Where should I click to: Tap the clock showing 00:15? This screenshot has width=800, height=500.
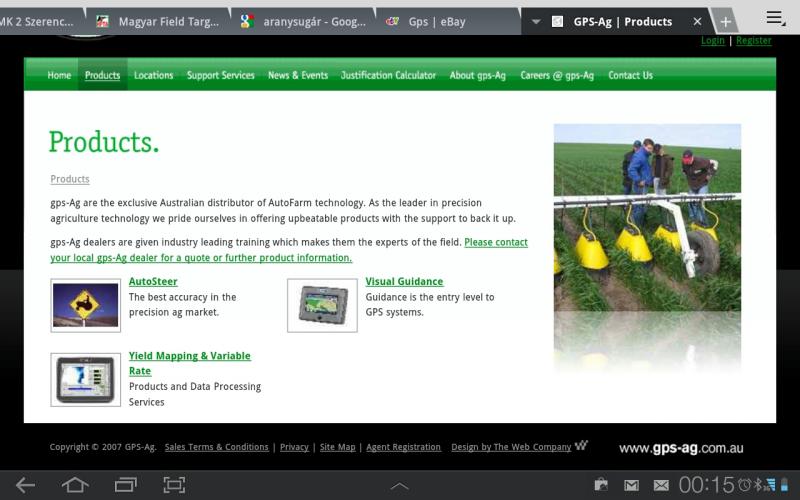[x=706, y=485]
